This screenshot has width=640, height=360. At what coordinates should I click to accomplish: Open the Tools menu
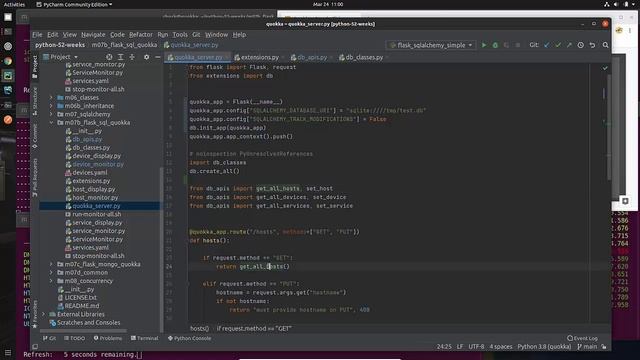[x=180, y=35]
